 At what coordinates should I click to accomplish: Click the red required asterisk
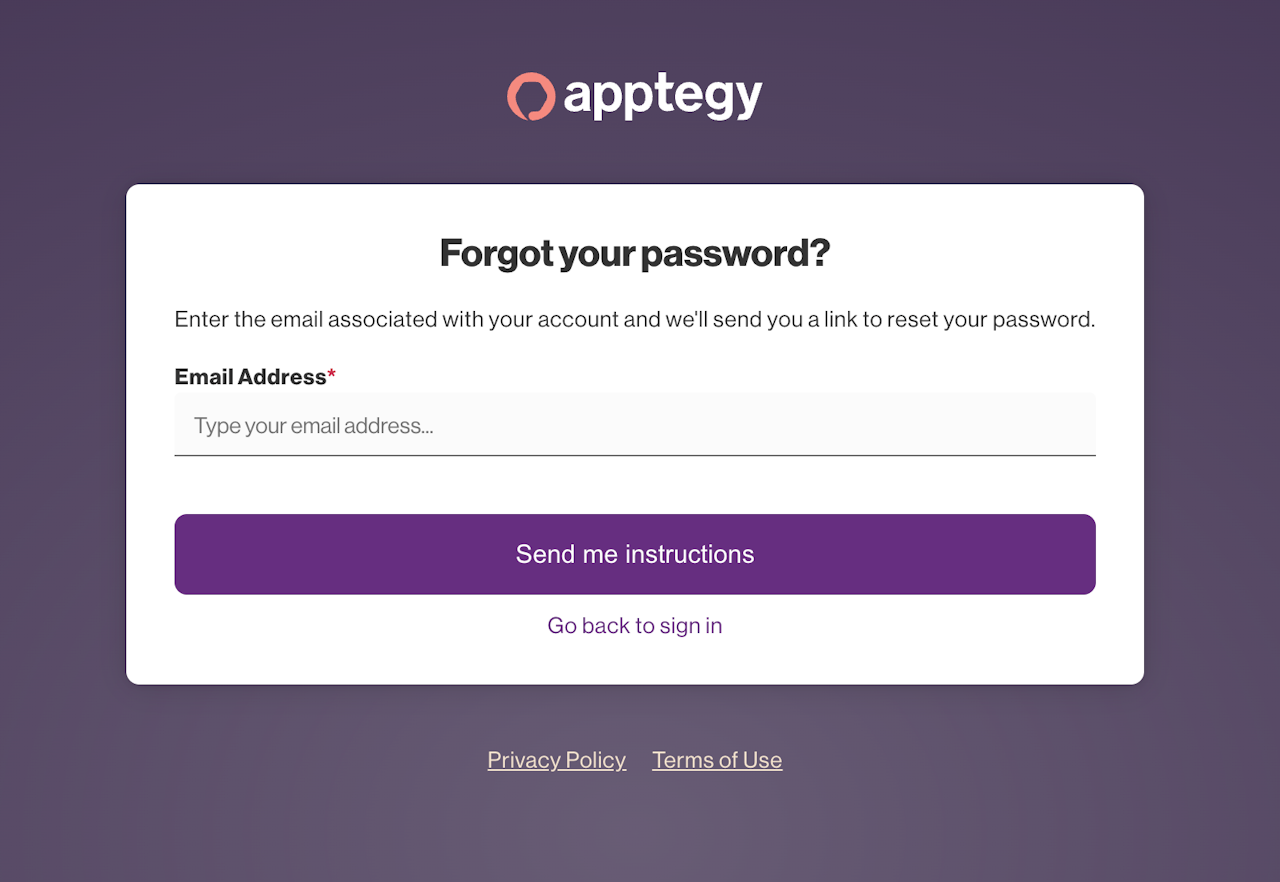(332, 374)
